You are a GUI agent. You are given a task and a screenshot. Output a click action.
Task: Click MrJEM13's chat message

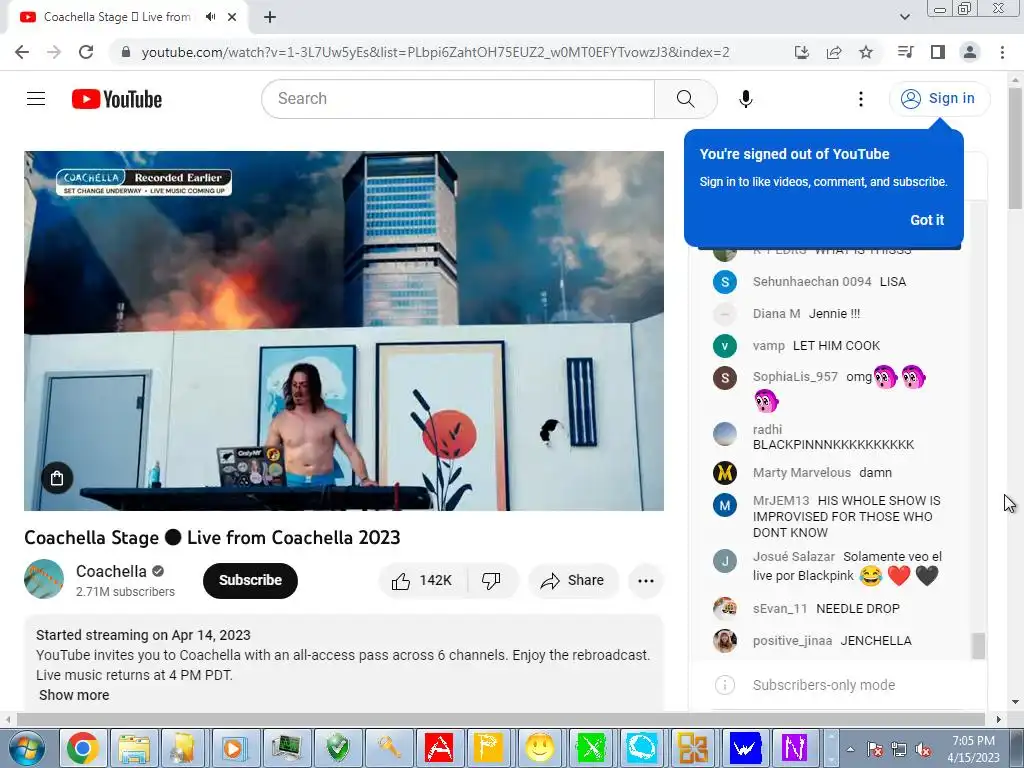[827, 517]
